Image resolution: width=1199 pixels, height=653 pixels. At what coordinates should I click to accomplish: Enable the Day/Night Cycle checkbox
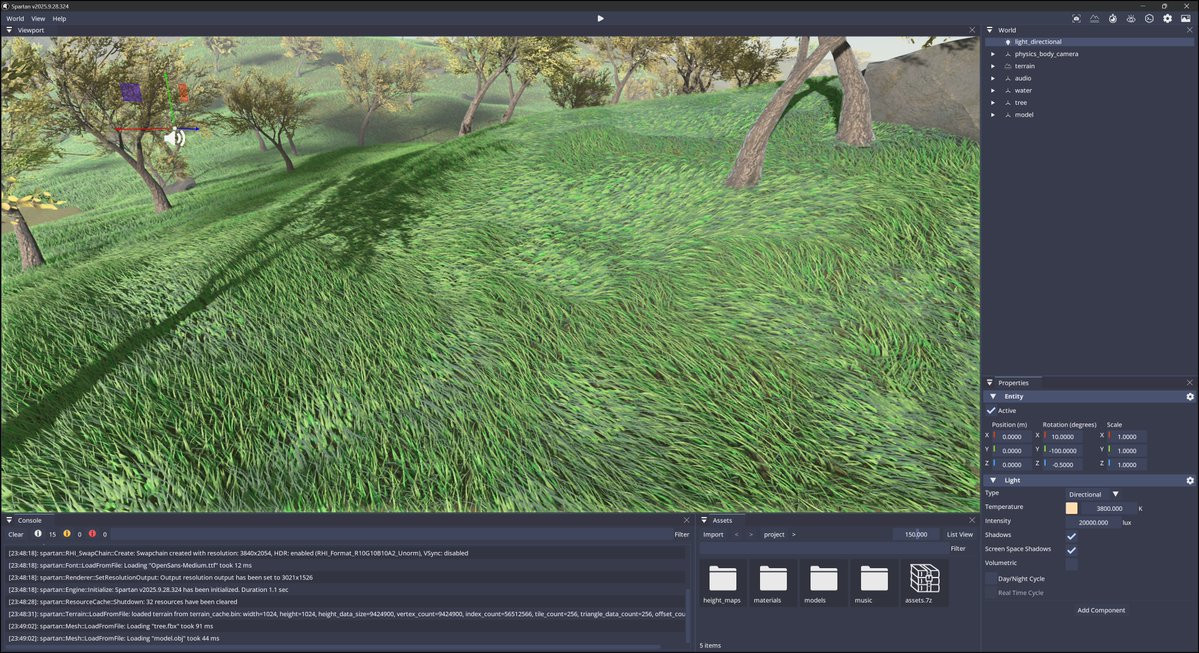pyautogui.click(x=991, y=579)
